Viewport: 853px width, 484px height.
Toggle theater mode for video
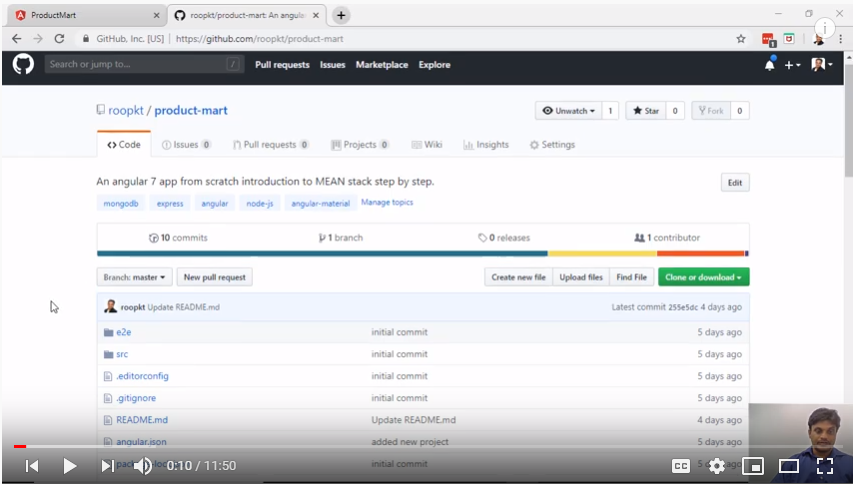point(789,466)
